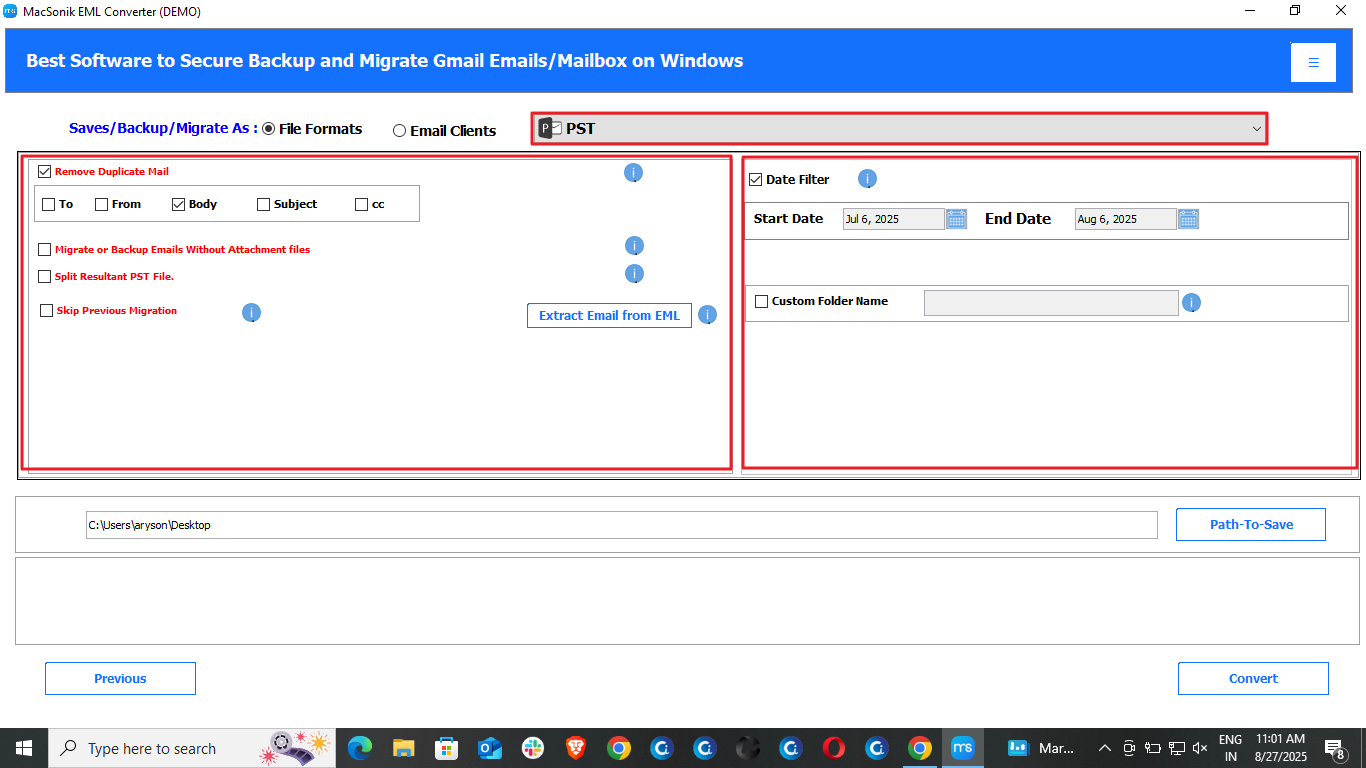1366x768 pixels.
Task: Click the Start Date field Jul 6, 2025
Action: click(893, 219)
